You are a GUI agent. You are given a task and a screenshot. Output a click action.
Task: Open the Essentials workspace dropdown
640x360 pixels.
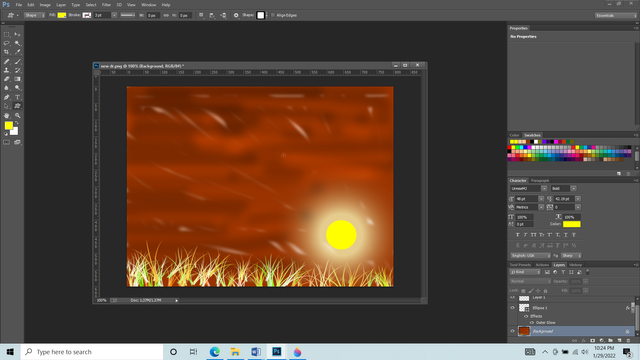[616, 16]
